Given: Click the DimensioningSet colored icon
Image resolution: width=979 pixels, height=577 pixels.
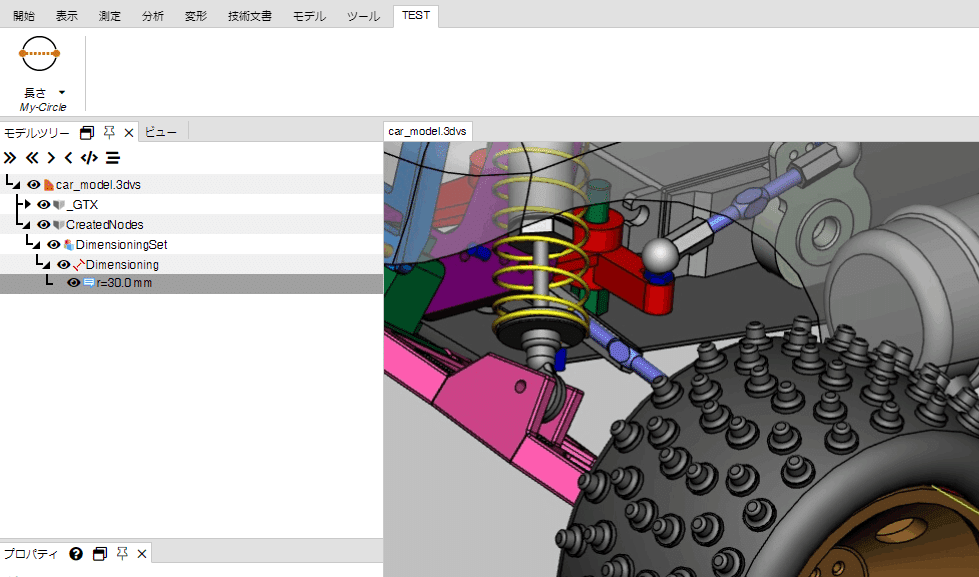Looking at the screenshot, I should pos(69,245).
